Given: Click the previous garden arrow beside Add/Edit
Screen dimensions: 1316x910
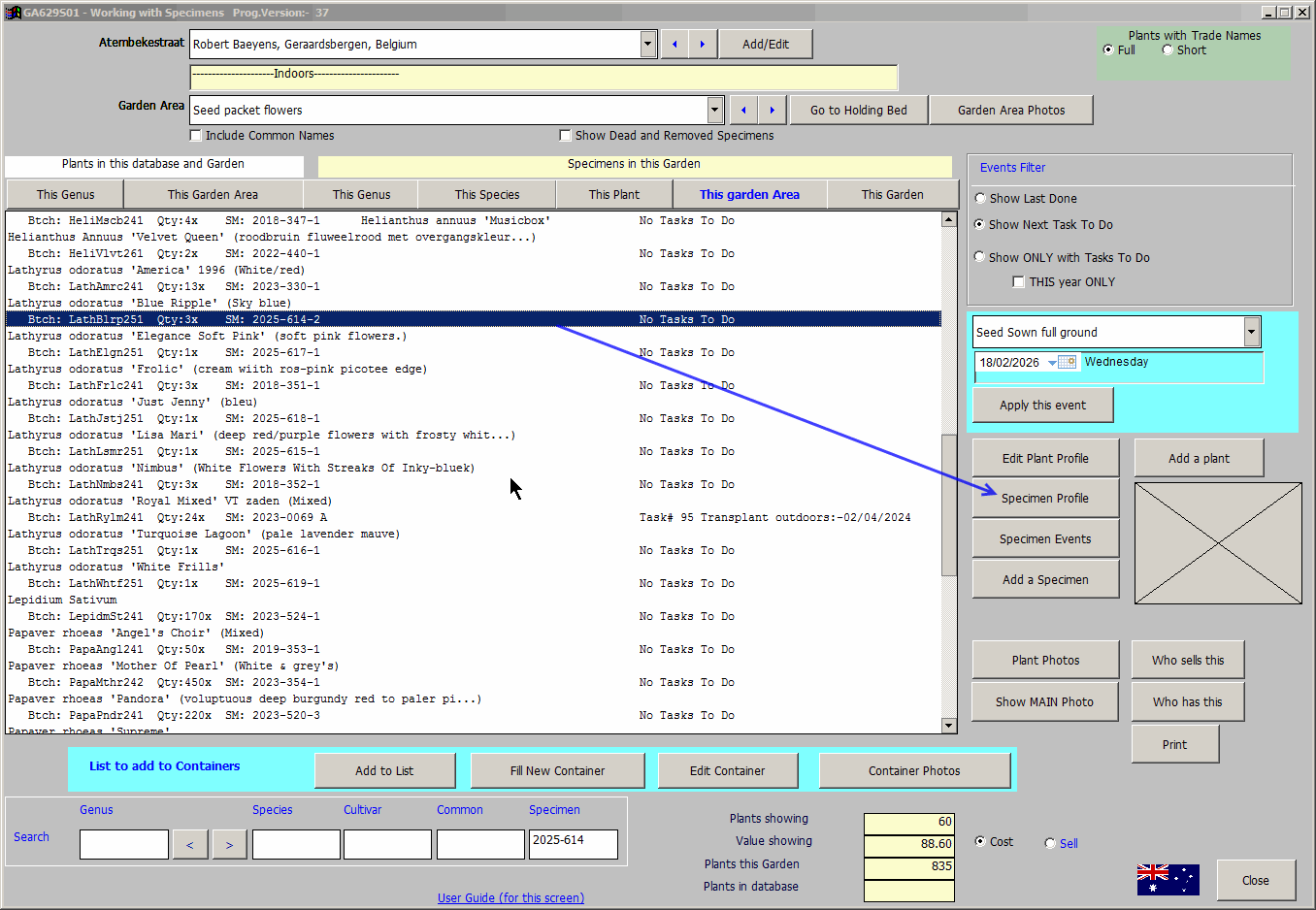Looking at the screenshot, I should (674, 45).
